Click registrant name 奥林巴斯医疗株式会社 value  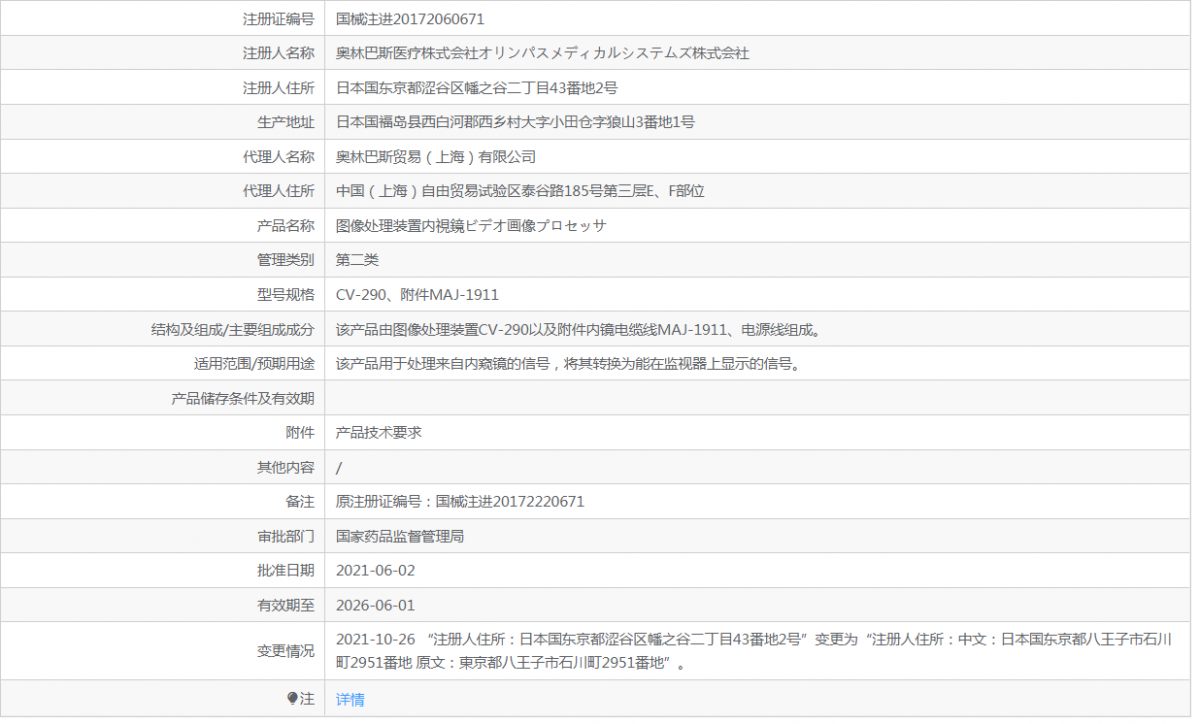(542, 53)
